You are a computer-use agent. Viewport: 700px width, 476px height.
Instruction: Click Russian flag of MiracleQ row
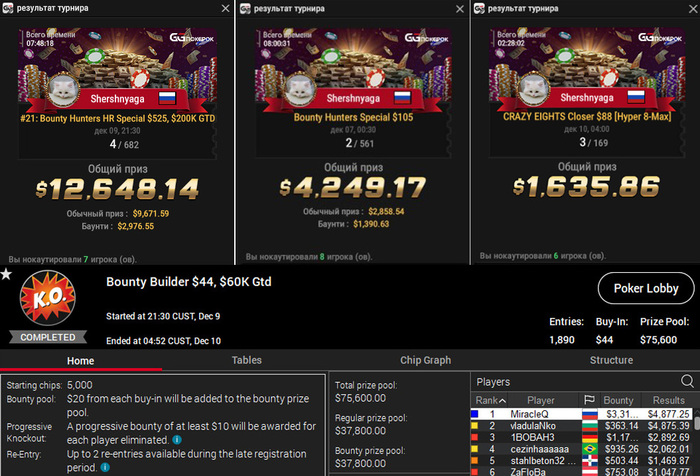[x=590, y=414]
